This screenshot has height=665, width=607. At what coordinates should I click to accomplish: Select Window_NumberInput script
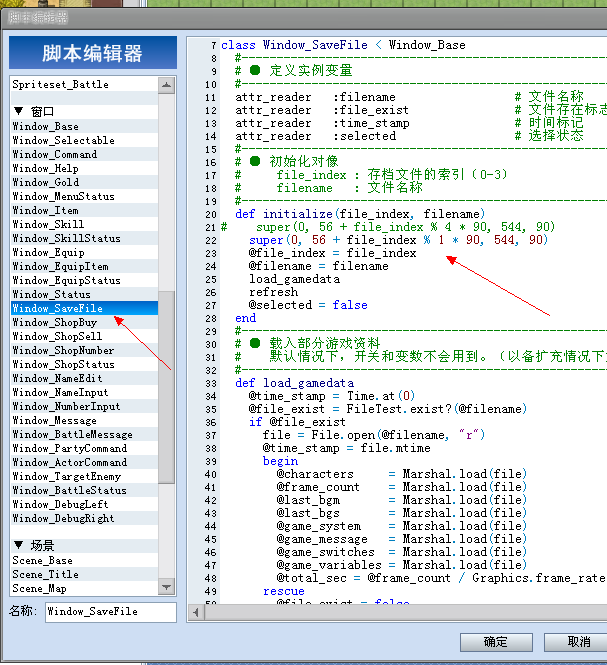84,406
